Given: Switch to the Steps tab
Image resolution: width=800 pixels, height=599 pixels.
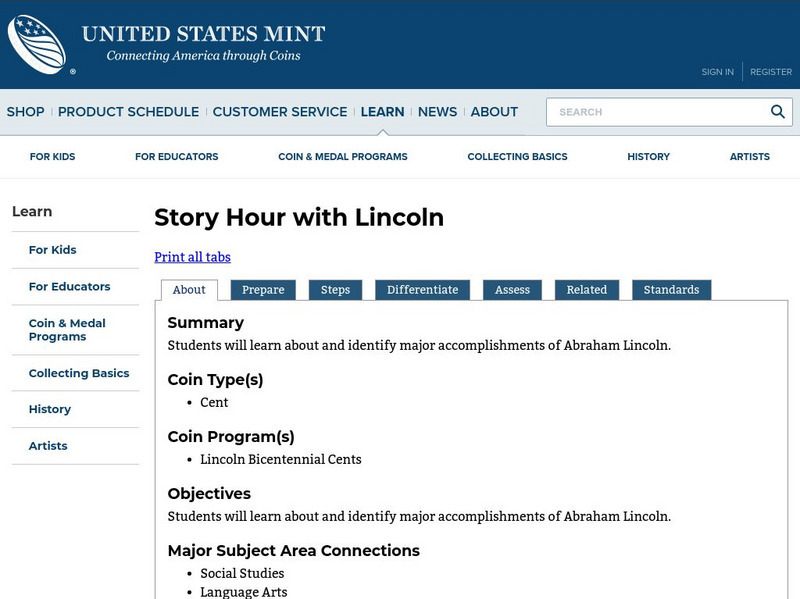Looking at the screenshot, I should [336, 289].
